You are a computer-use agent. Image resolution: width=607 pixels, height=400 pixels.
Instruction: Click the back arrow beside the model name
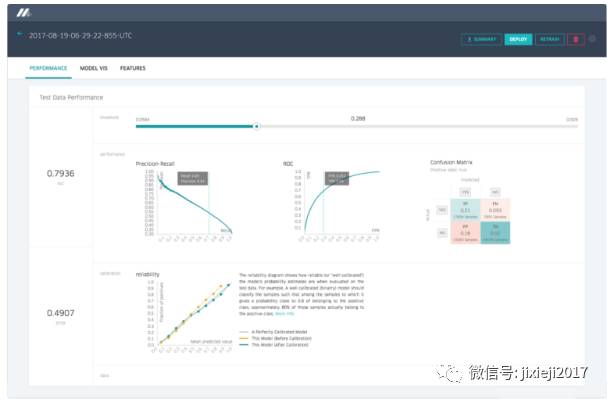(20, 34)
